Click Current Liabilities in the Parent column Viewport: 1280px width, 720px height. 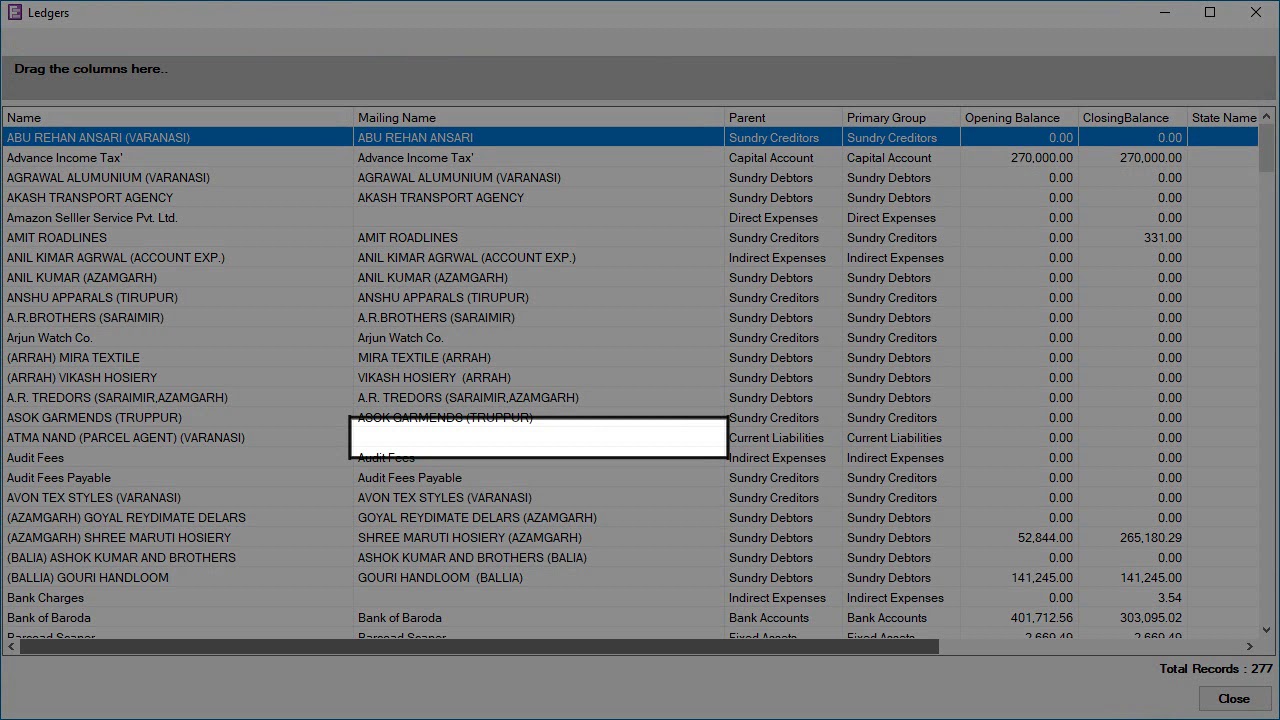pyautogui.click(x=783, y=437)
